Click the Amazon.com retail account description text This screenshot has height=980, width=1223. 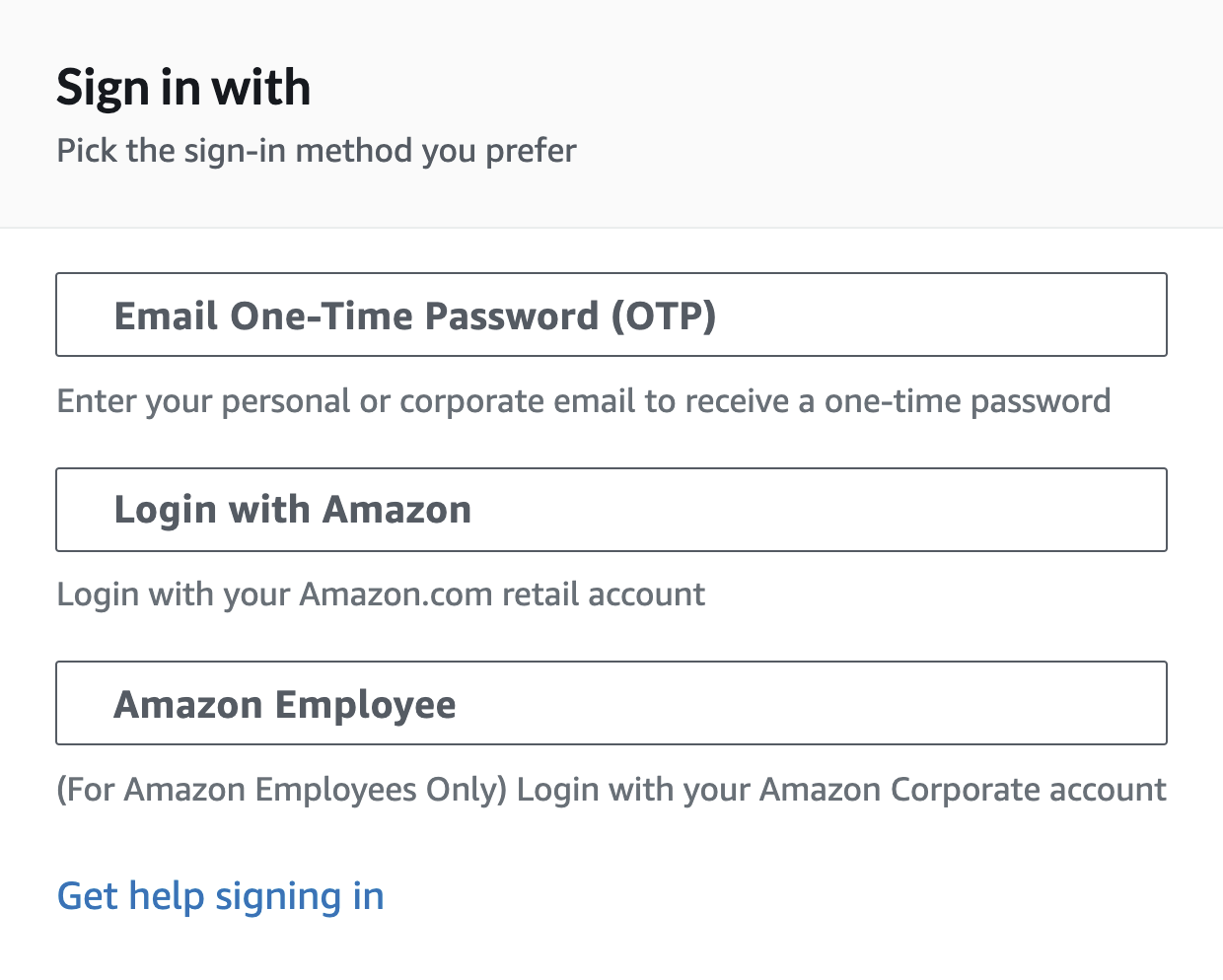[381, 595]
